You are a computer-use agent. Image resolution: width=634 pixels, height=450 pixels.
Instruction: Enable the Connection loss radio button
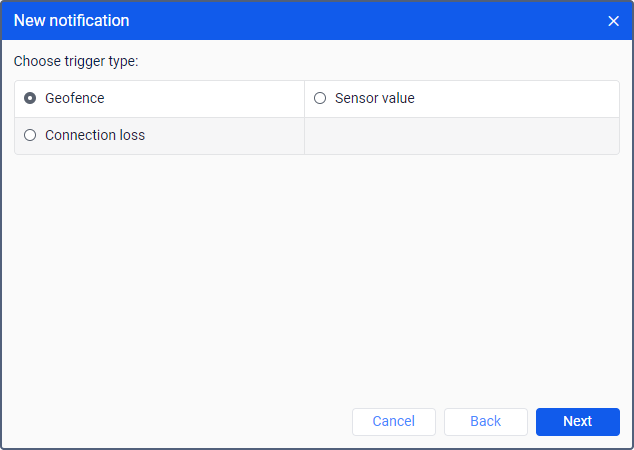pyautogui.click(x=30, y=135)
